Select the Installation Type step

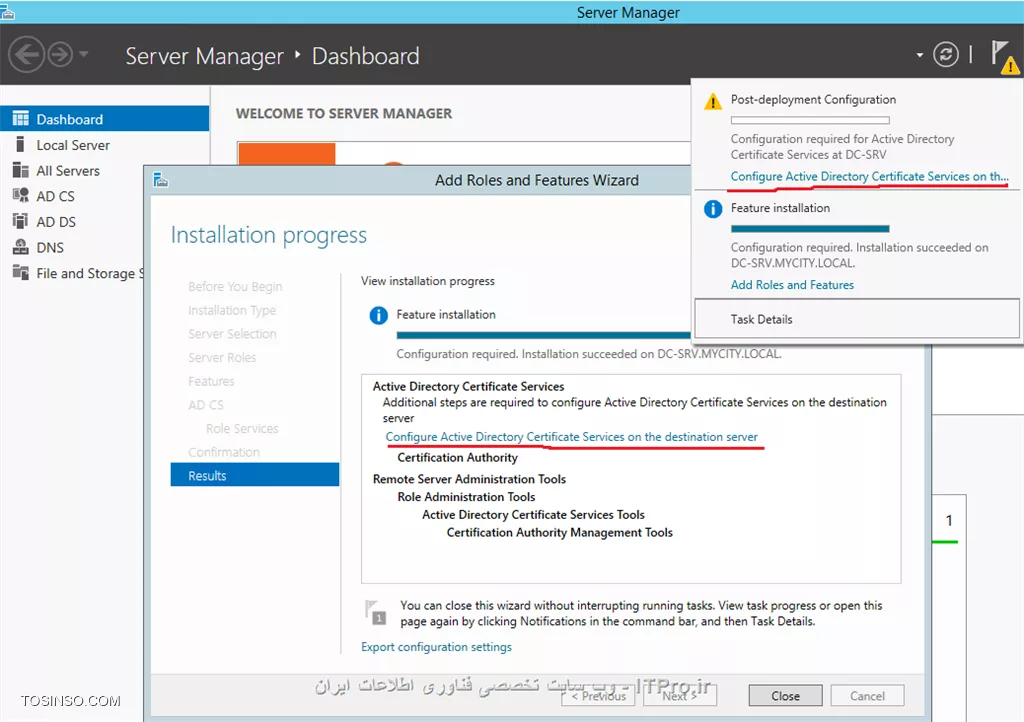232,310
